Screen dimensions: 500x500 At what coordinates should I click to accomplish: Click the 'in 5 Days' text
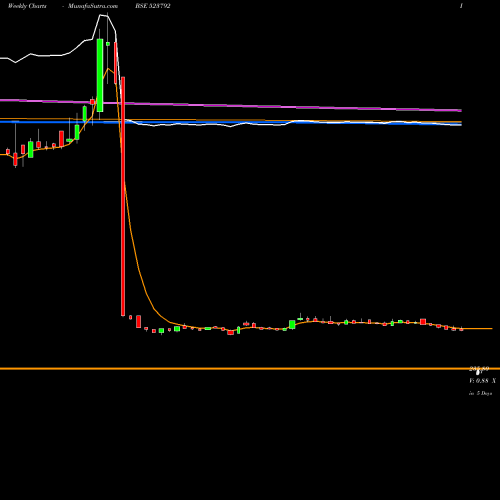pos(480,393)
